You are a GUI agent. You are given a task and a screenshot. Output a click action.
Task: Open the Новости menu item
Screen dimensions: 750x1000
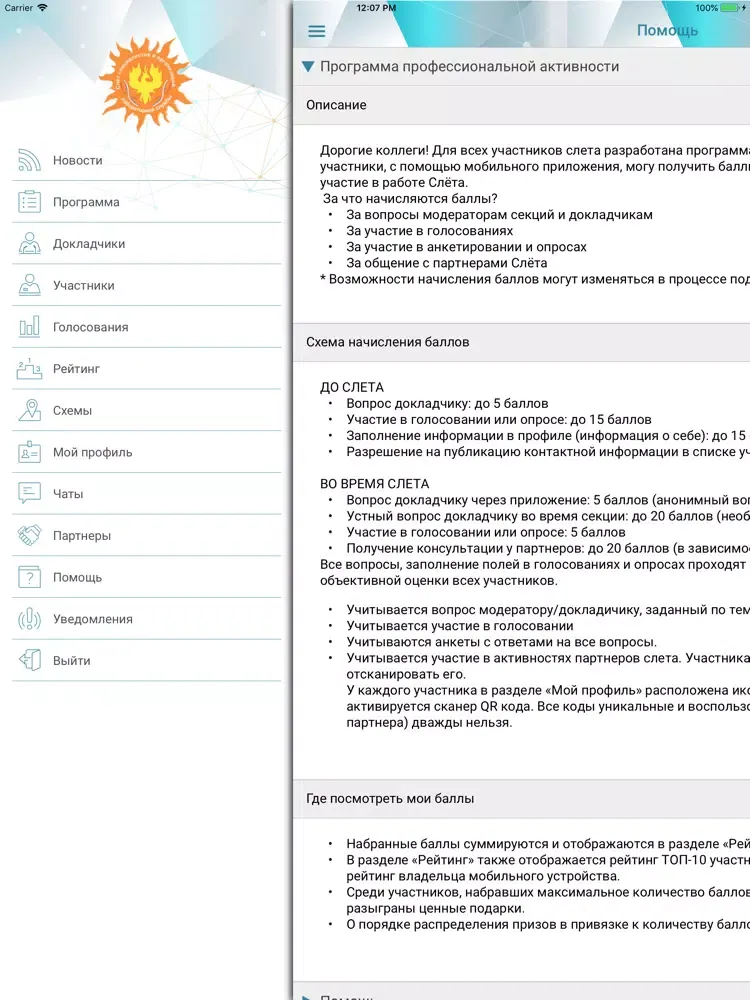pos(147,160)
